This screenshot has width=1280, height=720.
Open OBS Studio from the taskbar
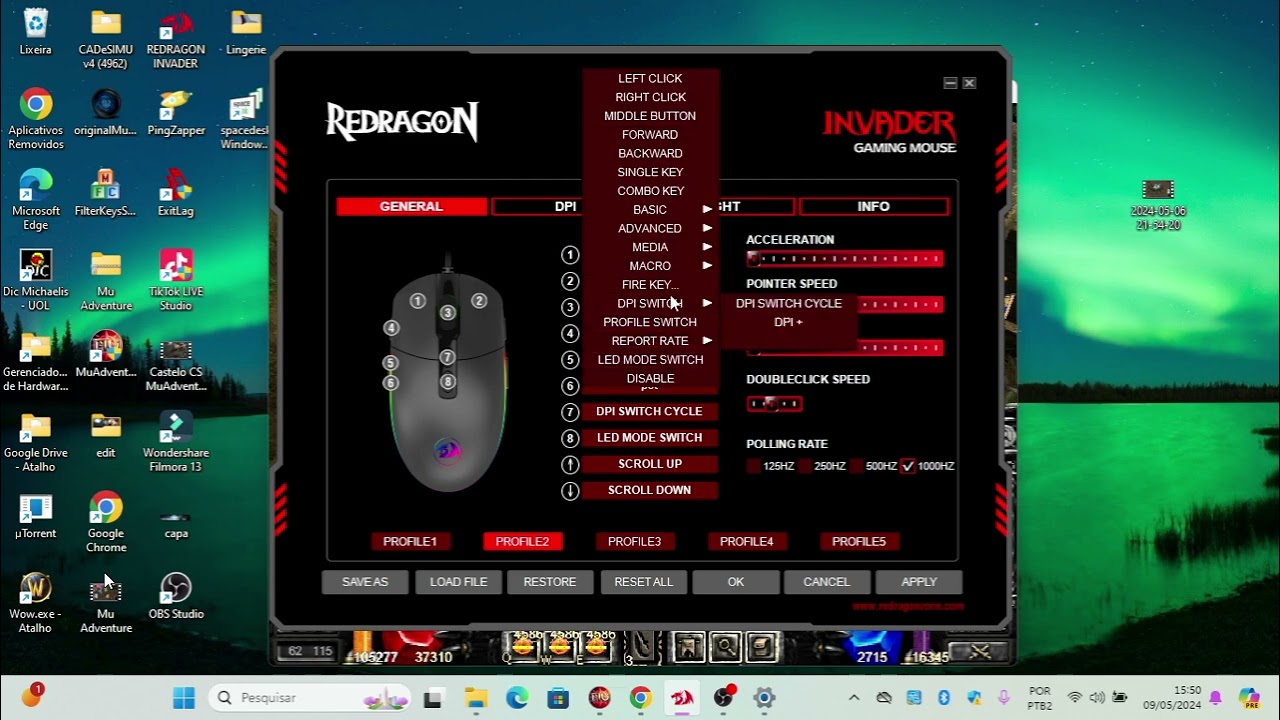(723, 698)
